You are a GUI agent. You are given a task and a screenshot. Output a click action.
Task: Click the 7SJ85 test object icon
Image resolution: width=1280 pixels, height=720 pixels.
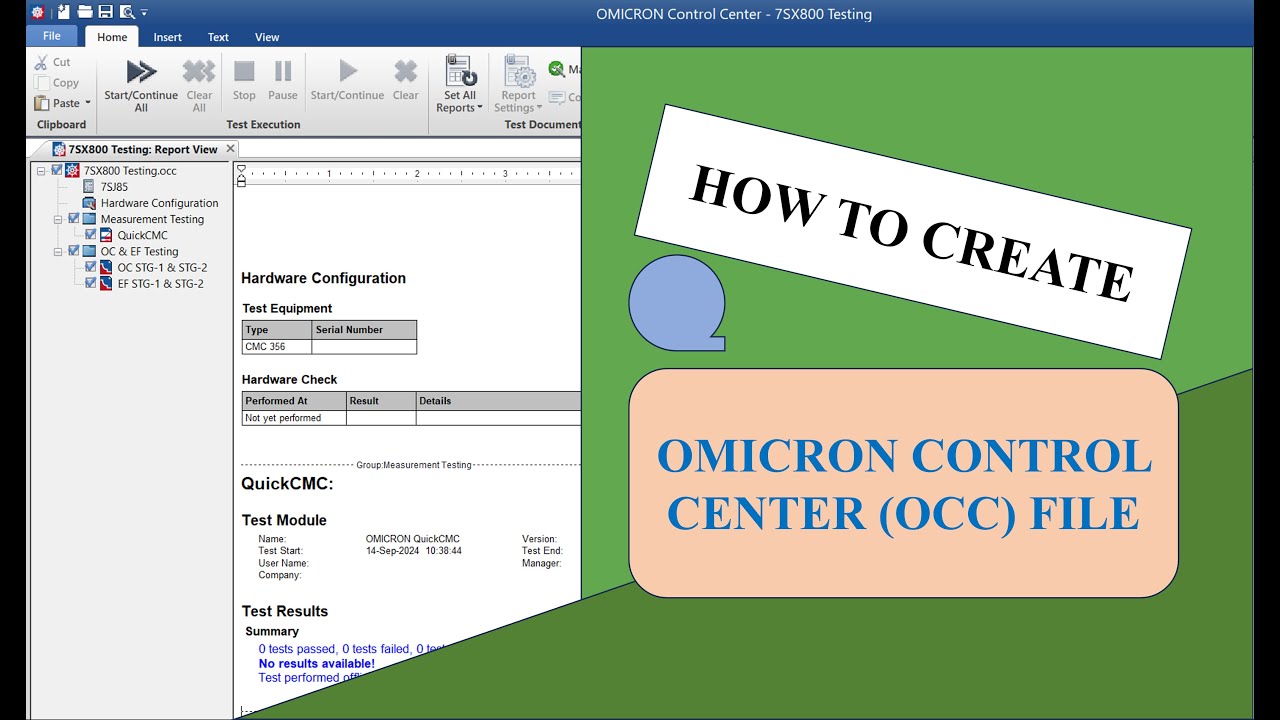[89, 187]
